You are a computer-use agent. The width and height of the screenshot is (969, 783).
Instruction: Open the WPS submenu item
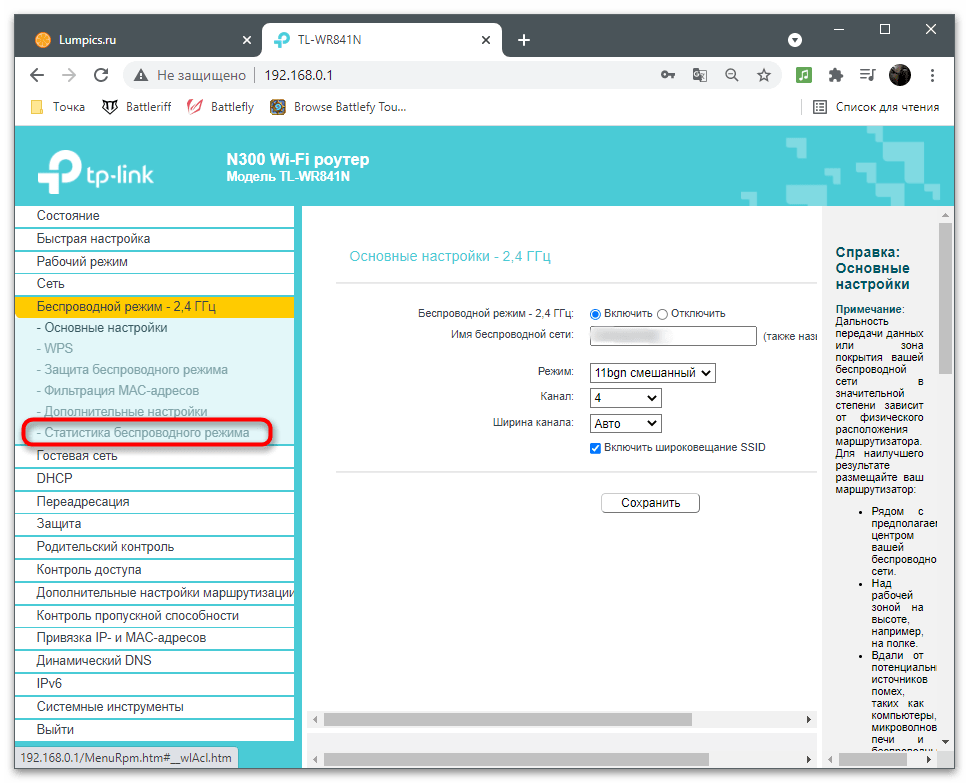coord(55,349)
